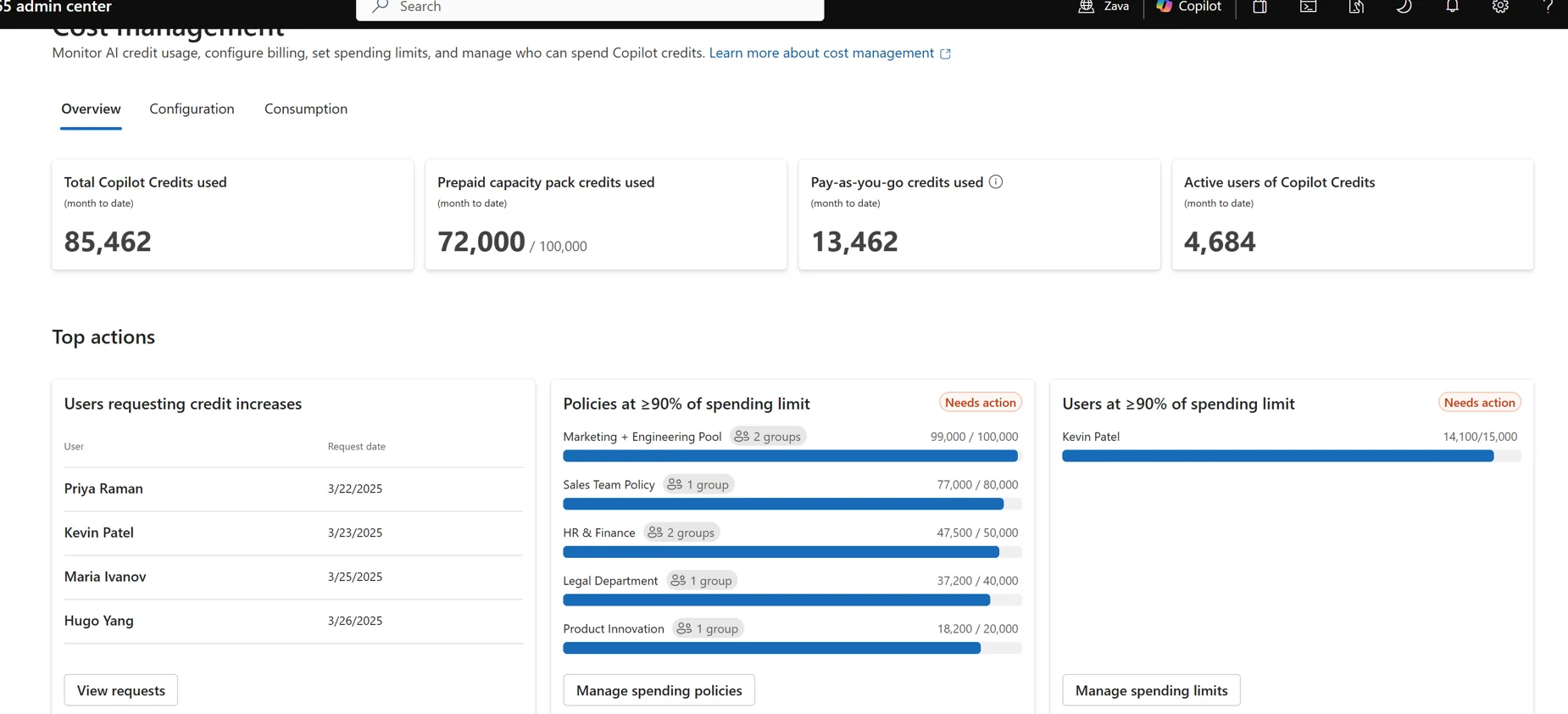
Task: Click the 37,200 / 40,000 usage value
Action: [x=978, y=581]
